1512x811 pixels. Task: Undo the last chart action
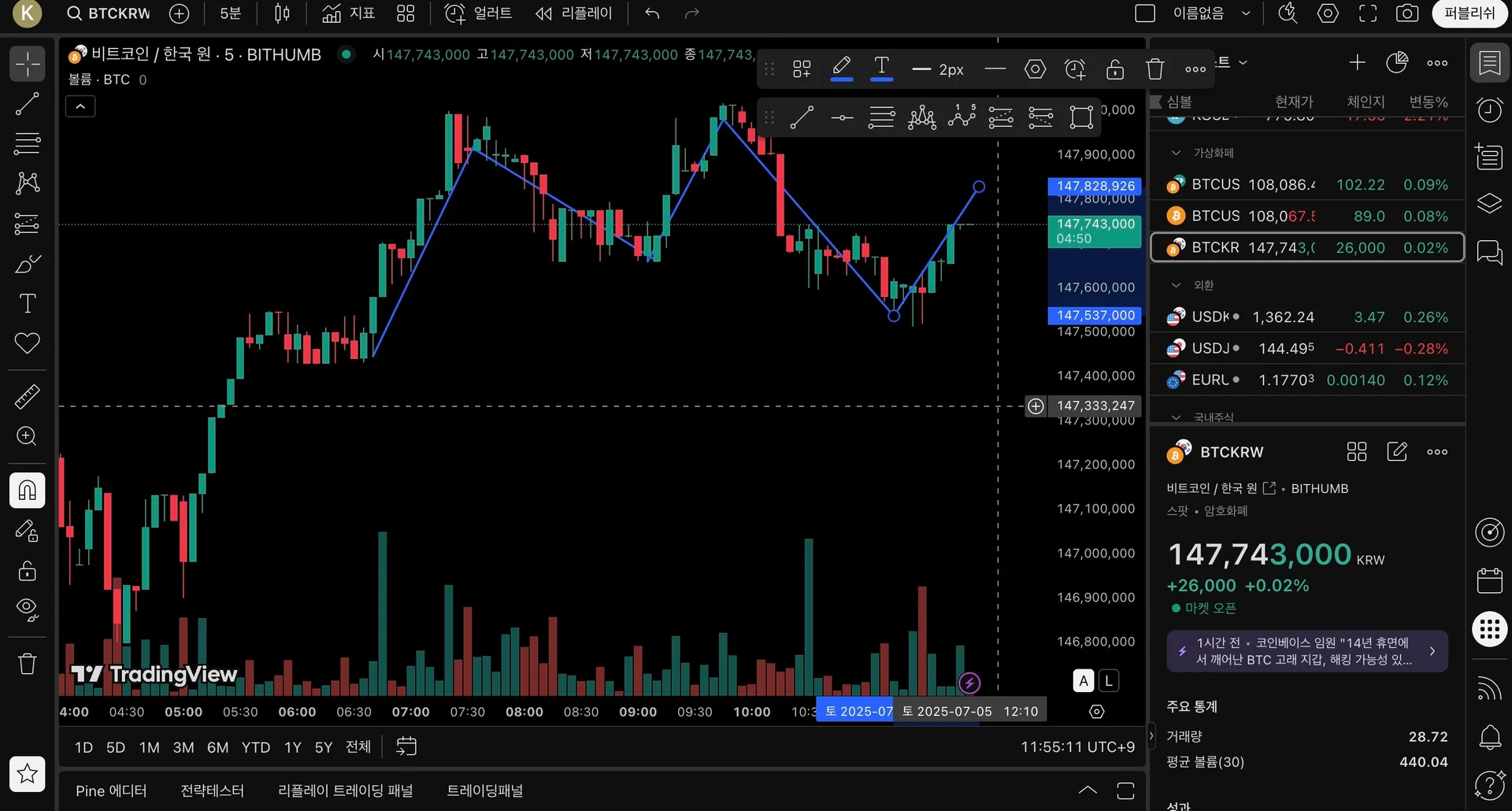(652, 13)
